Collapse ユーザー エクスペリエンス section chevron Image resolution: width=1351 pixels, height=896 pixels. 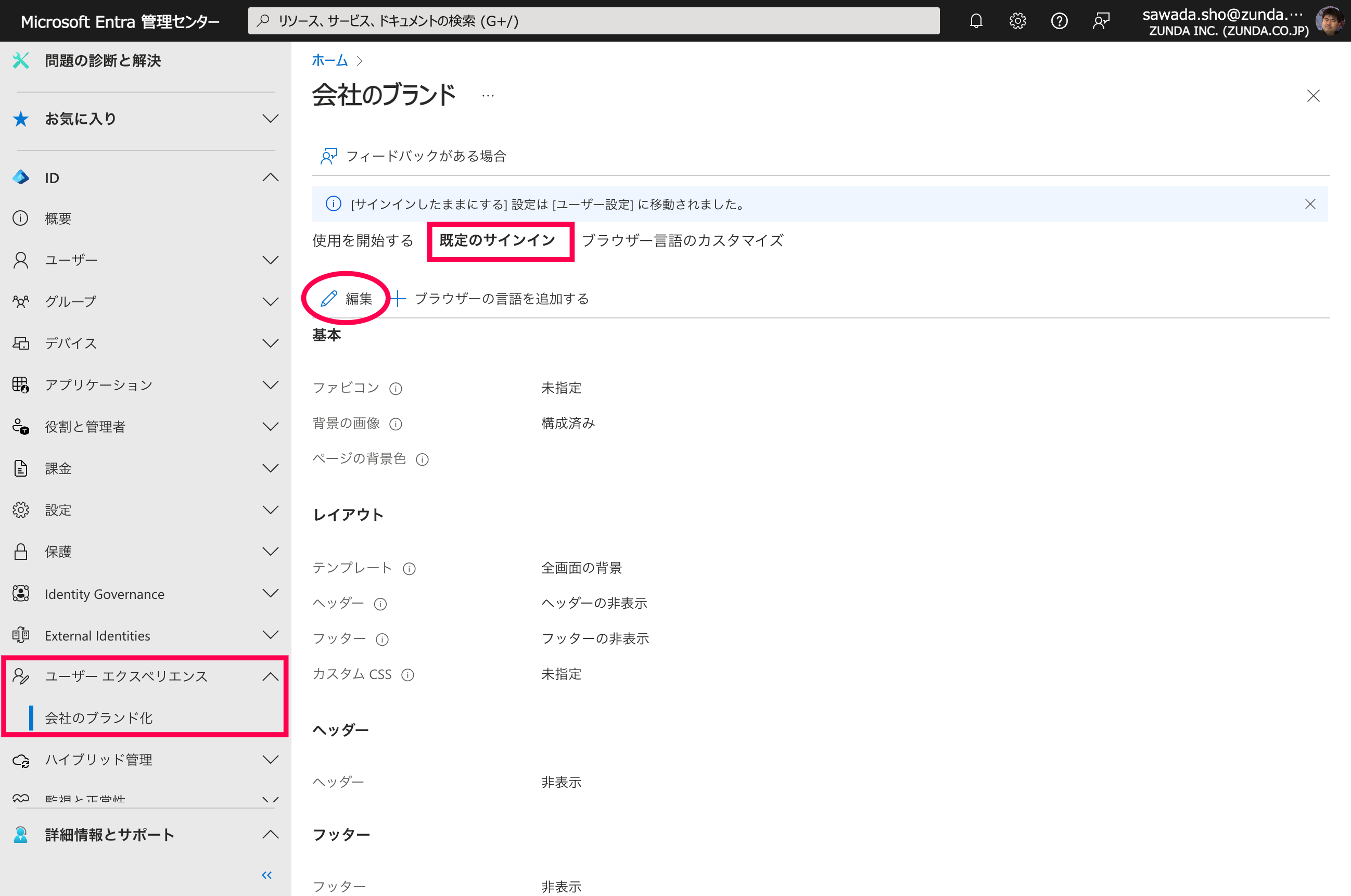pyautogui.click(x=270, y=677)
